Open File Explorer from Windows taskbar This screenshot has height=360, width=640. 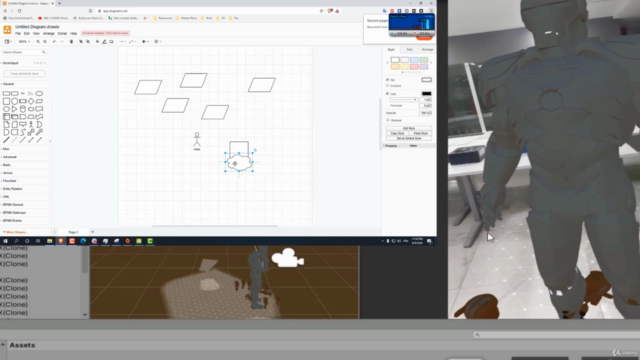(x=49, y=241)
